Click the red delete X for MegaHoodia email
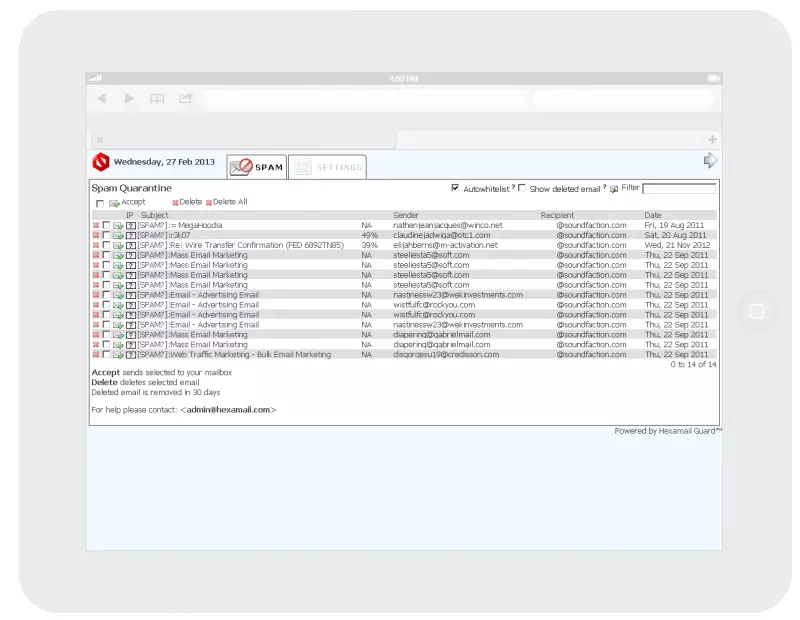Screen dimensions: 800x620 (x=96, y=226)
